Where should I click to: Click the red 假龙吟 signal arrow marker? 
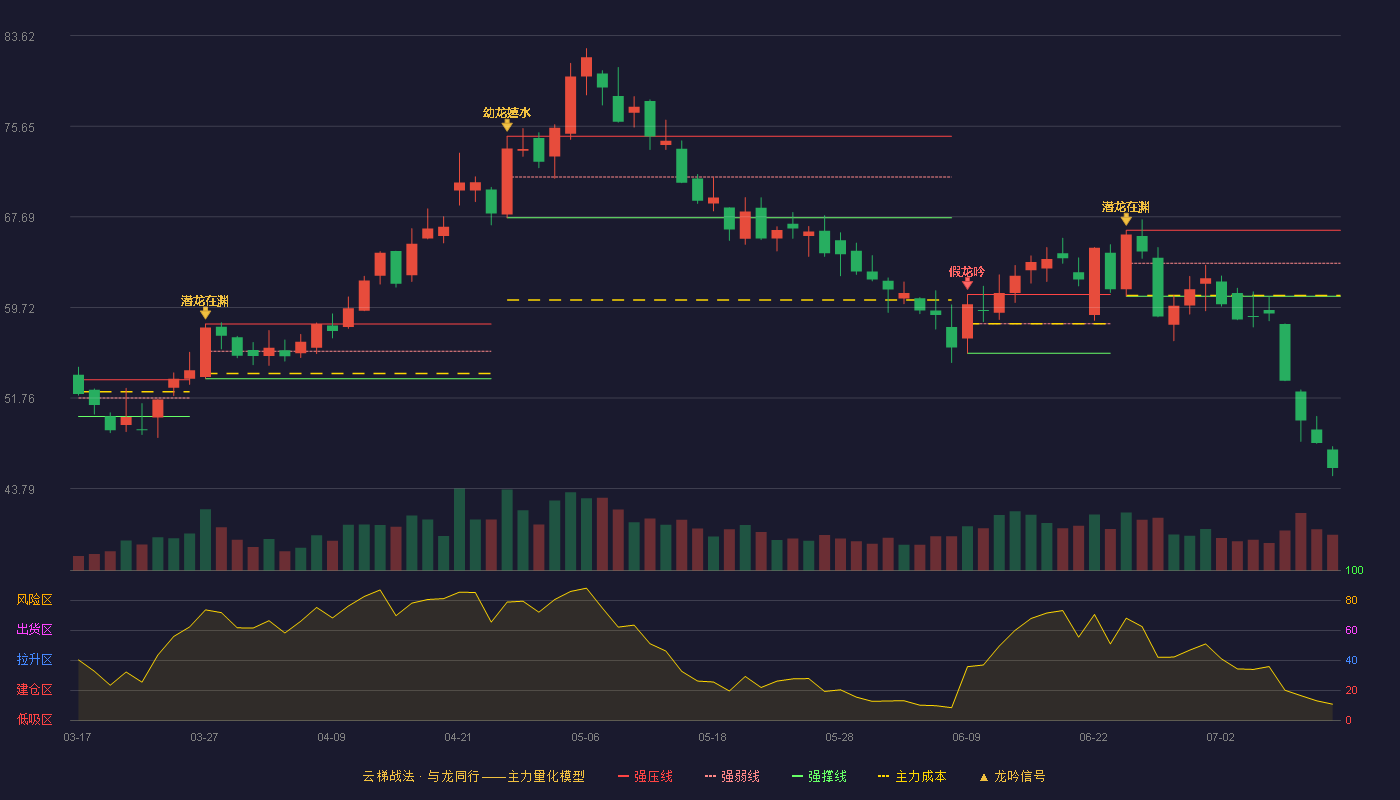(967, 284)
